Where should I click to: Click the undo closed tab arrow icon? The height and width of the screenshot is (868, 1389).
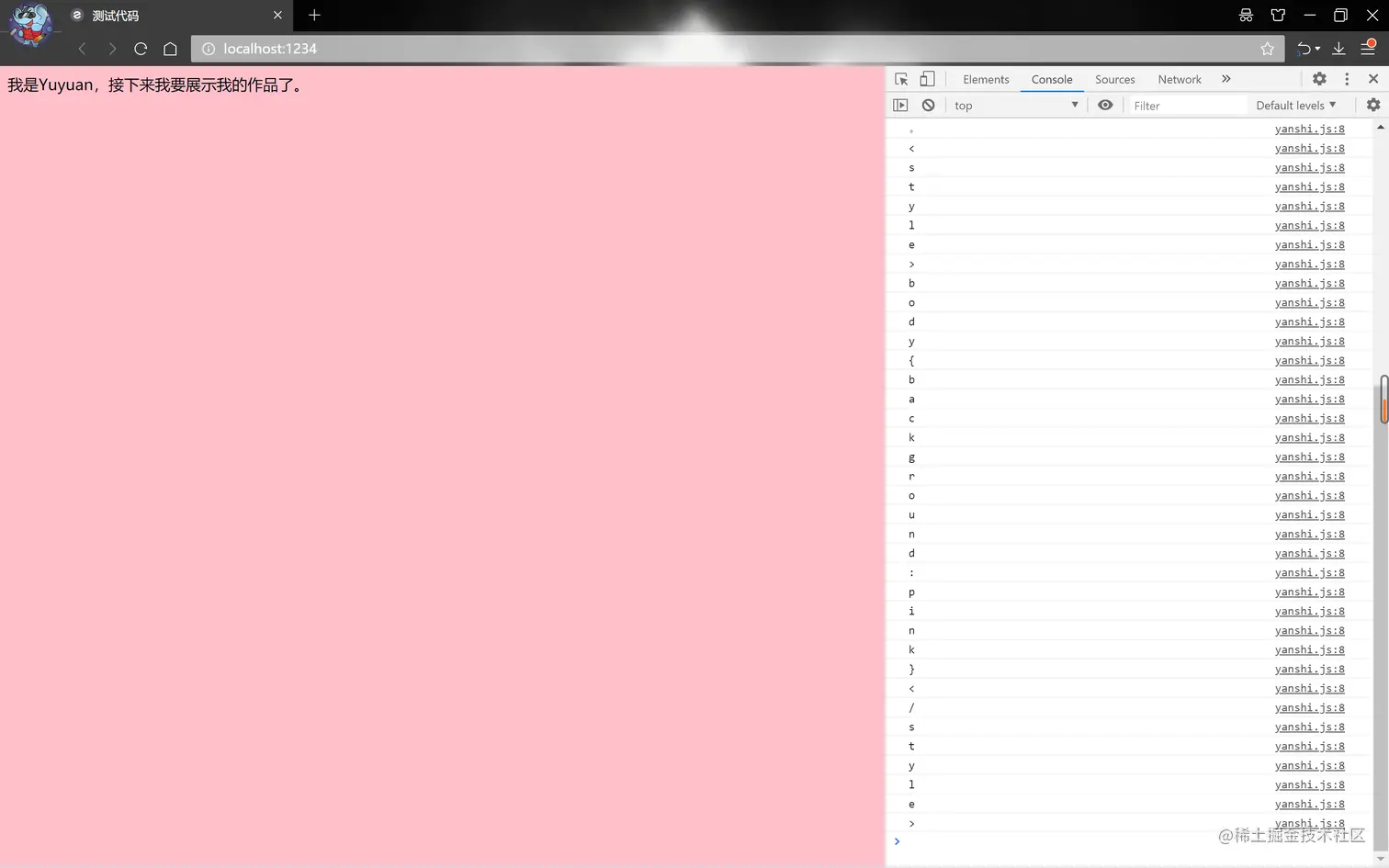[x=1303, y=49]
